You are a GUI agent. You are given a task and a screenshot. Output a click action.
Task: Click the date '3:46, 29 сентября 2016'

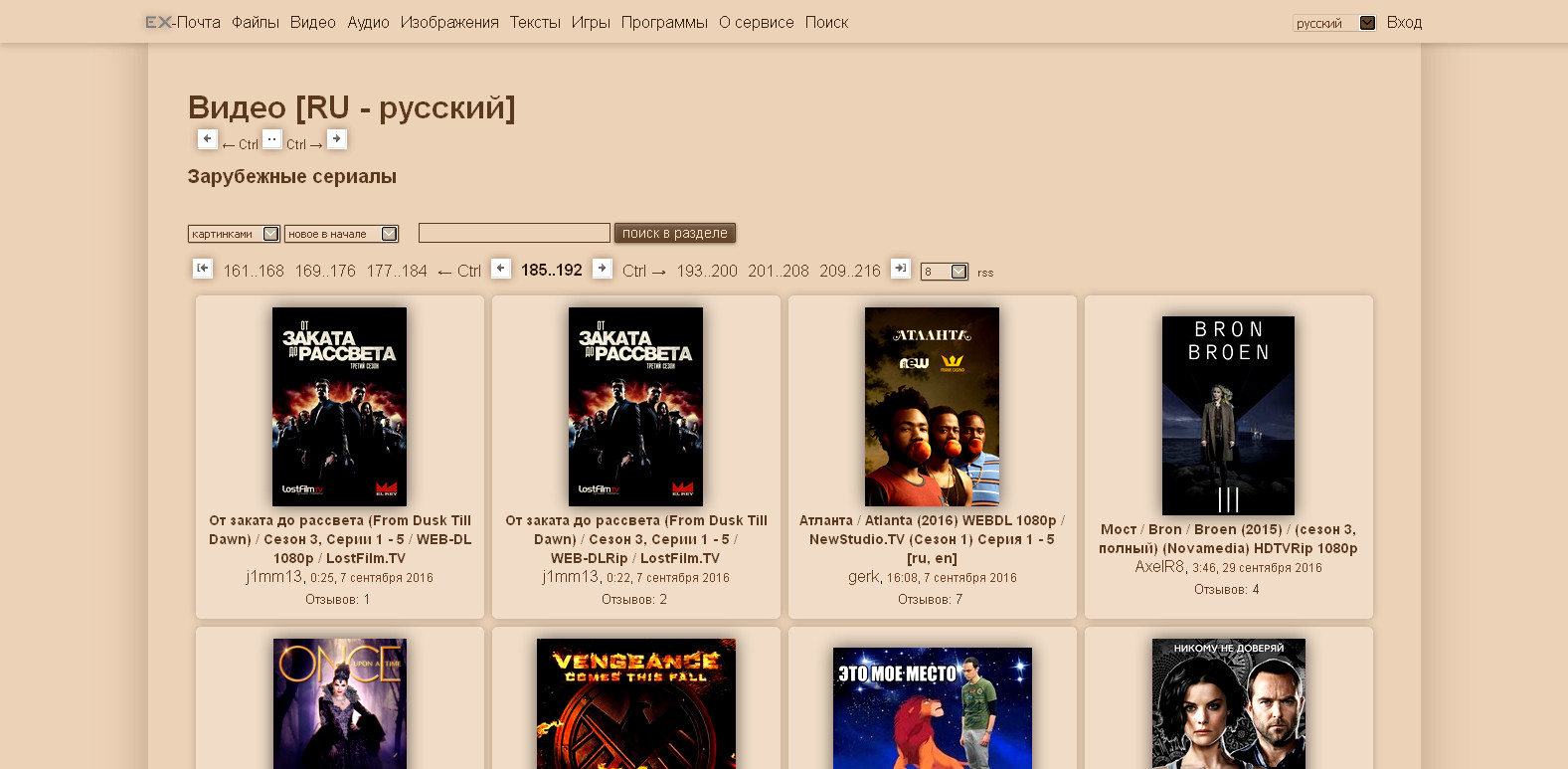(x=1257, y=568)
